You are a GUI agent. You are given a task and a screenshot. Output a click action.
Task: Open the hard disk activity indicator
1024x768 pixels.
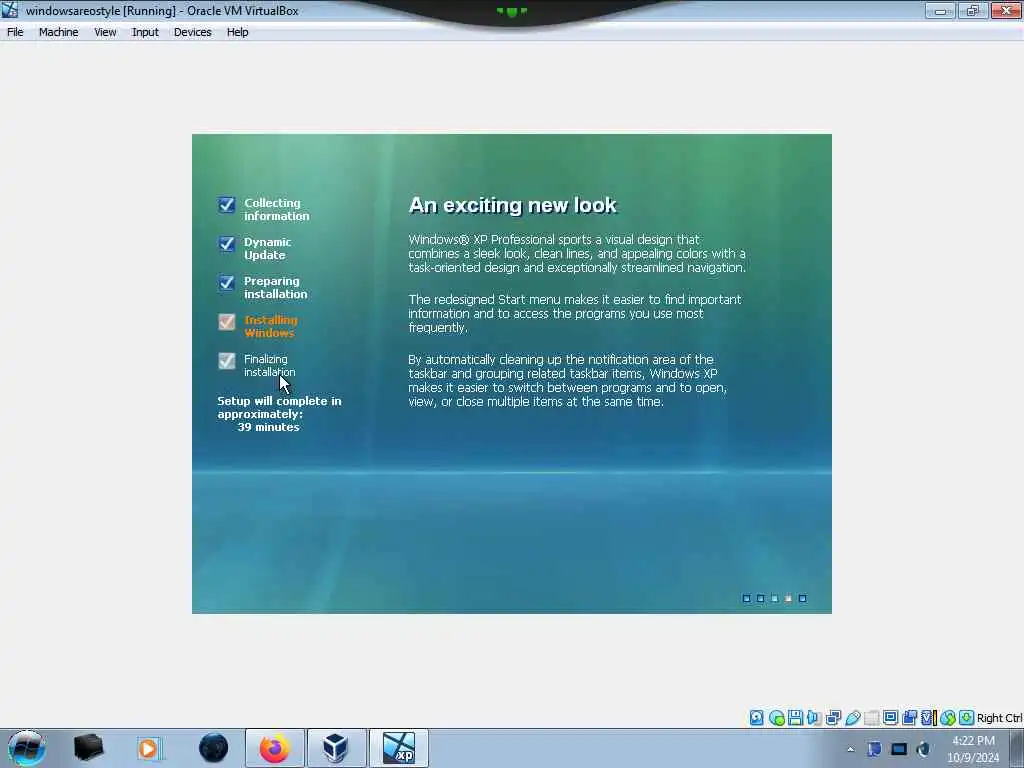point(756,718)
